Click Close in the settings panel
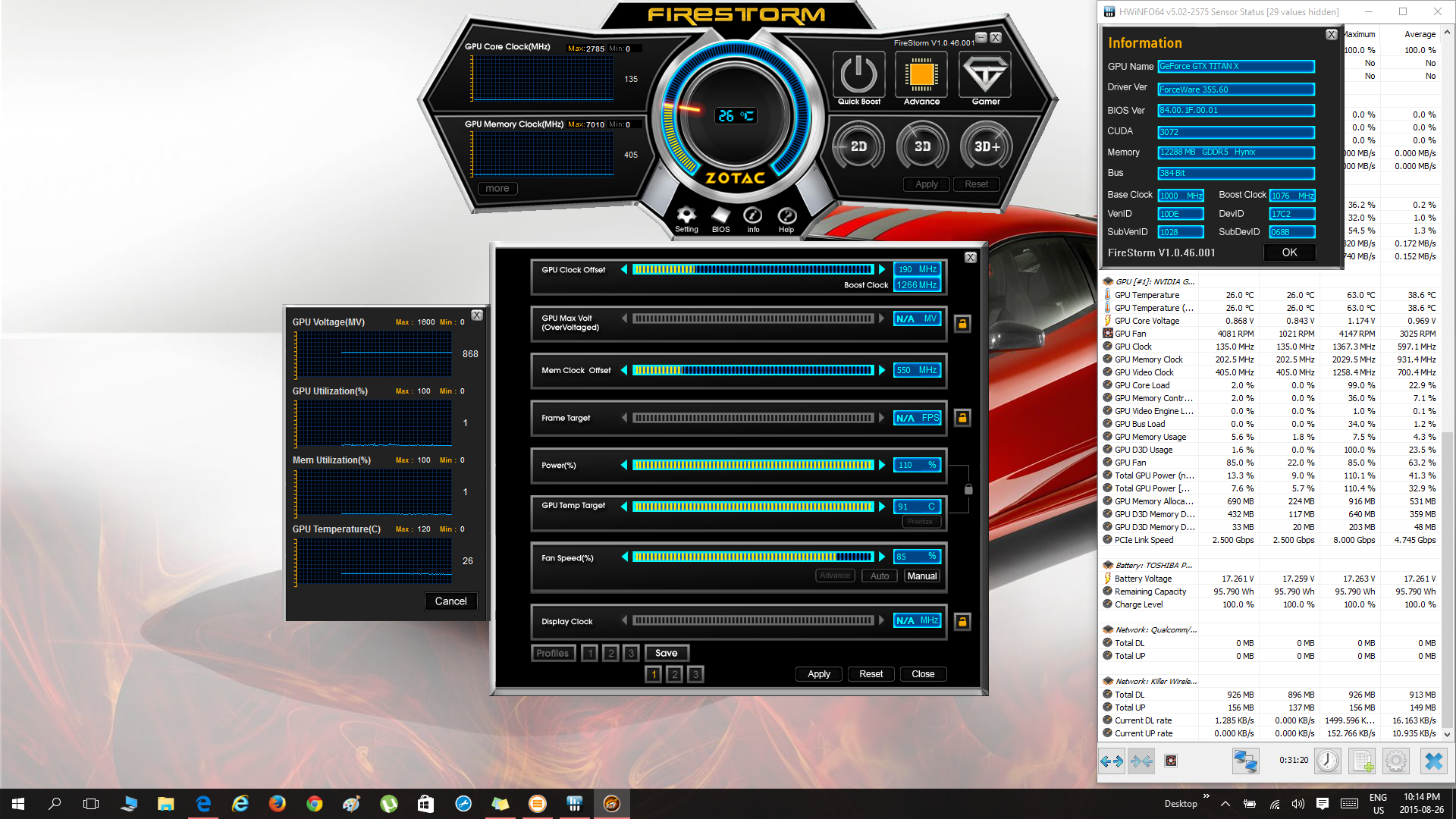The width and height of the screenshot is (1456, 819). (x=923, y=674)
